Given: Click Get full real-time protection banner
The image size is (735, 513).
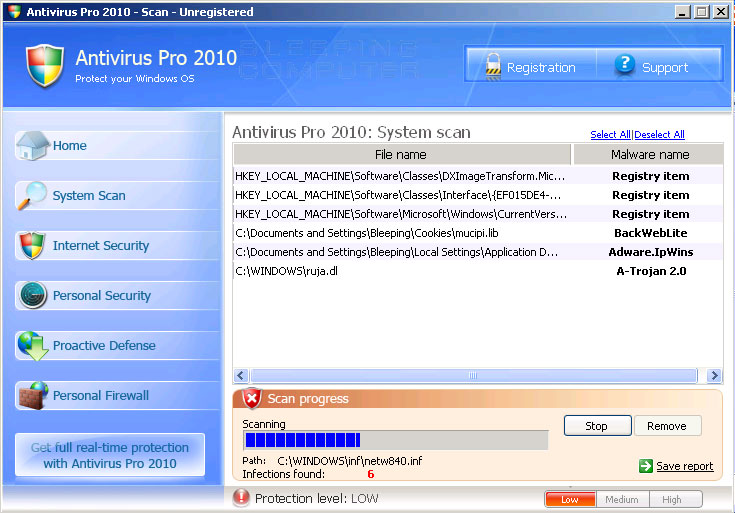Looking at the screenshot, I should click(110, 455).
